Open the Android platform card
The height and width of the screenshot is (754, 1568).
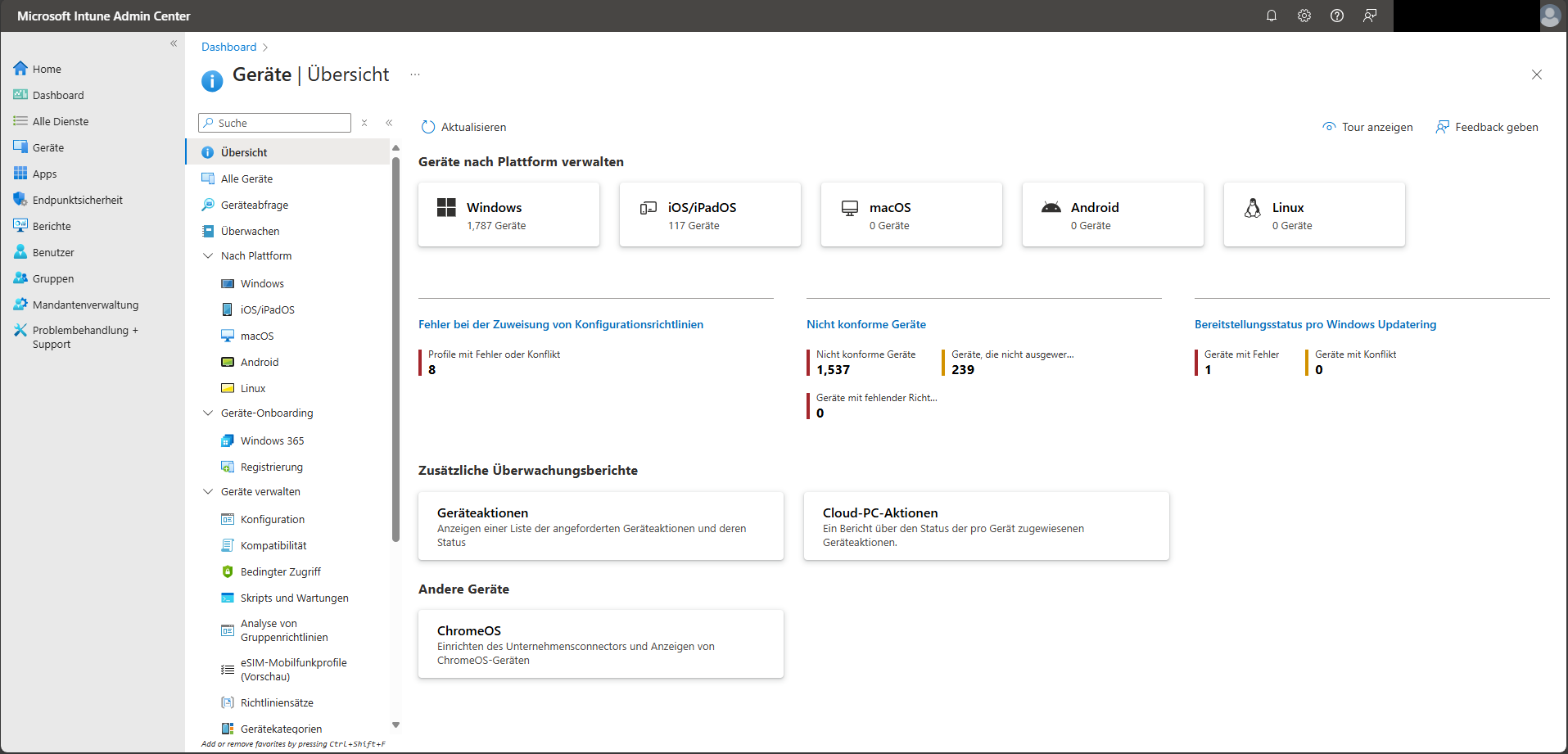pyautogui.click(x=1113, y=214)
